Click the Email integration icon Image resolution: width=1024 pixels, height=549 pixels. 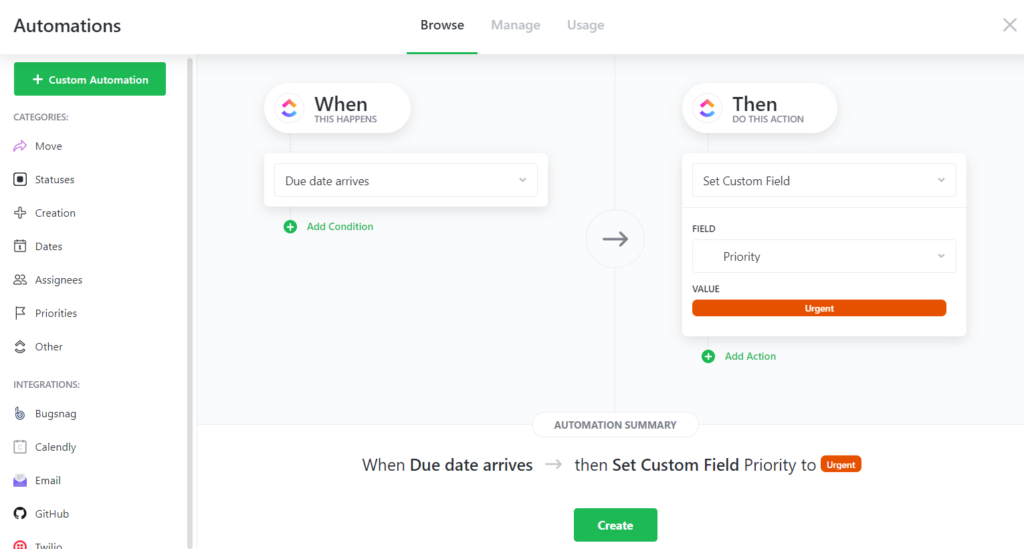tap(20, 480)
